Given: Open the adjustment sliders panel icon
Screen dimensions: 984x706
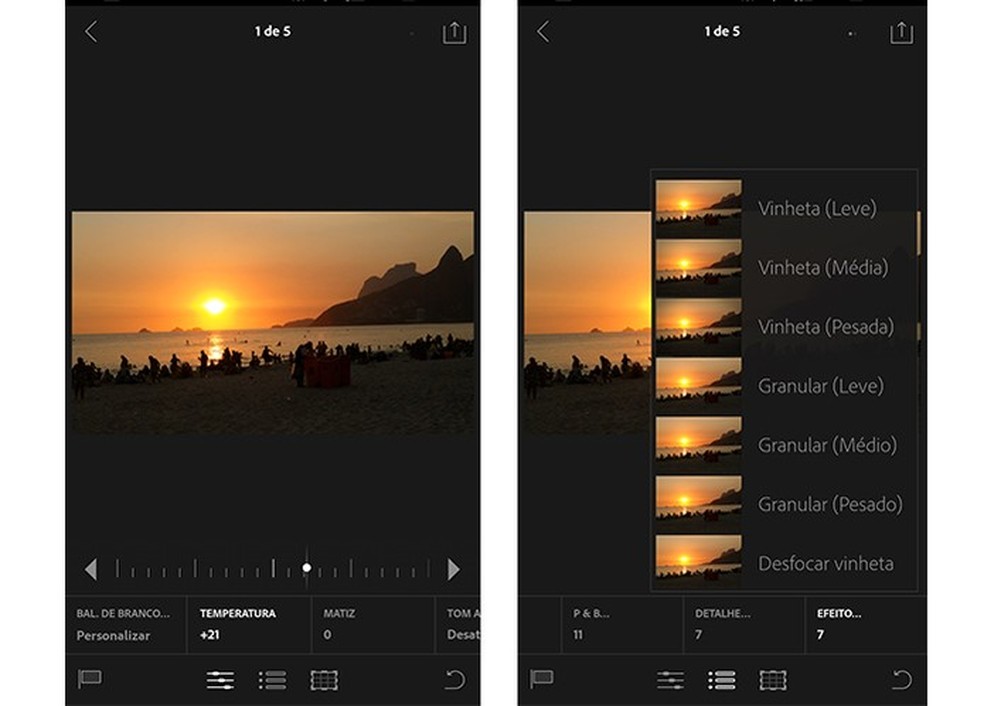Looking at the screenshot, I should [221, 679].
